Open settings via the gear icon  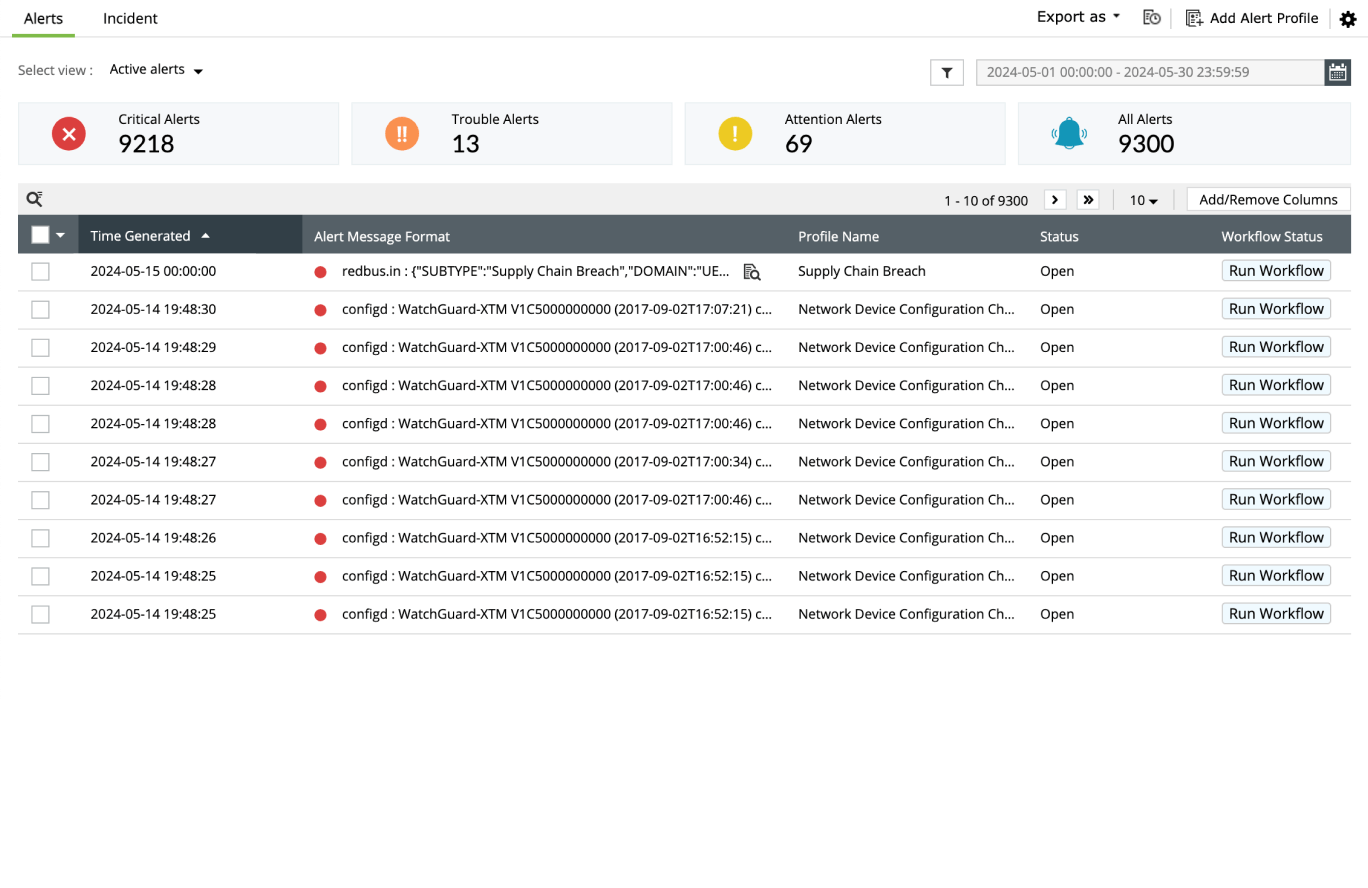click(x=1348, y=17)
